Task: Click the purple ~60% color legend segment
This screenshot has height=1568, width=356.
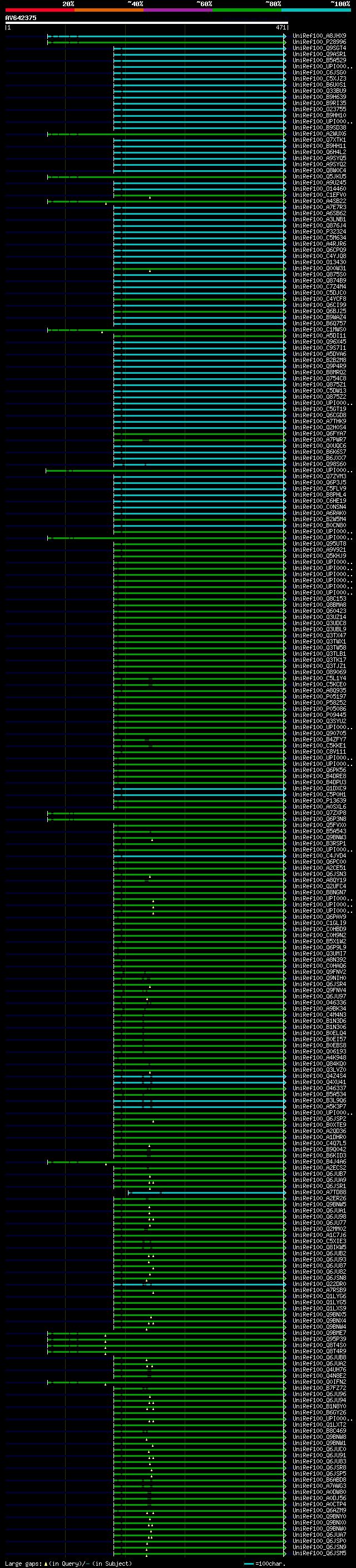Action: click(179, 10)
